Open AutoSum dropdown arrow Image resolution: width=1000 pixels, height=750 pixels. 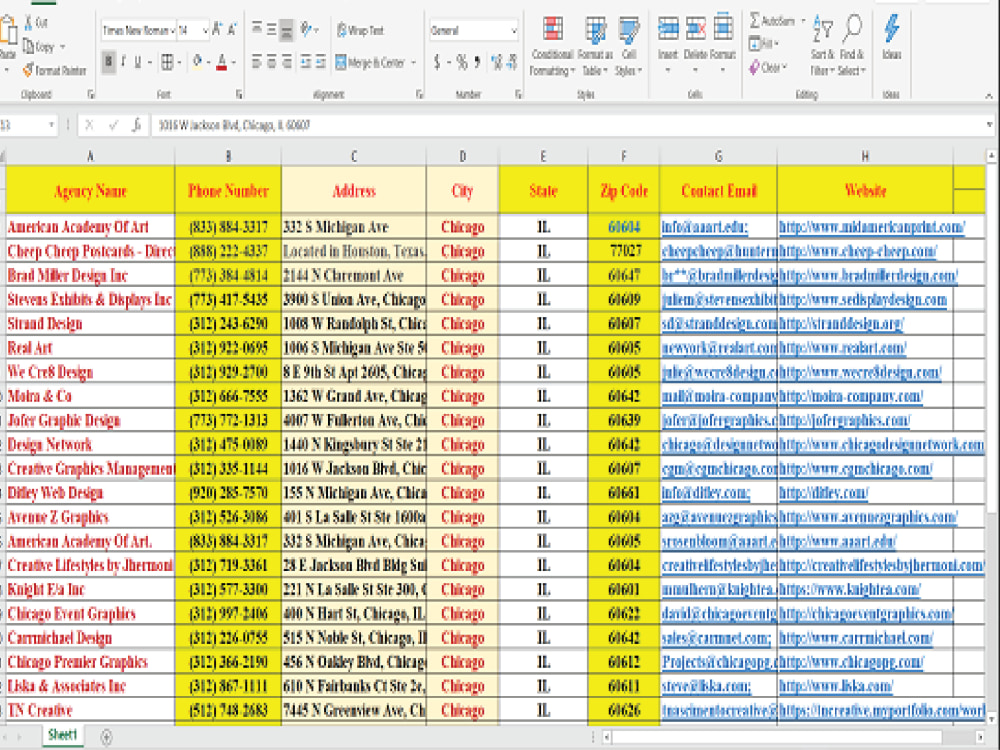click(803, 21)
